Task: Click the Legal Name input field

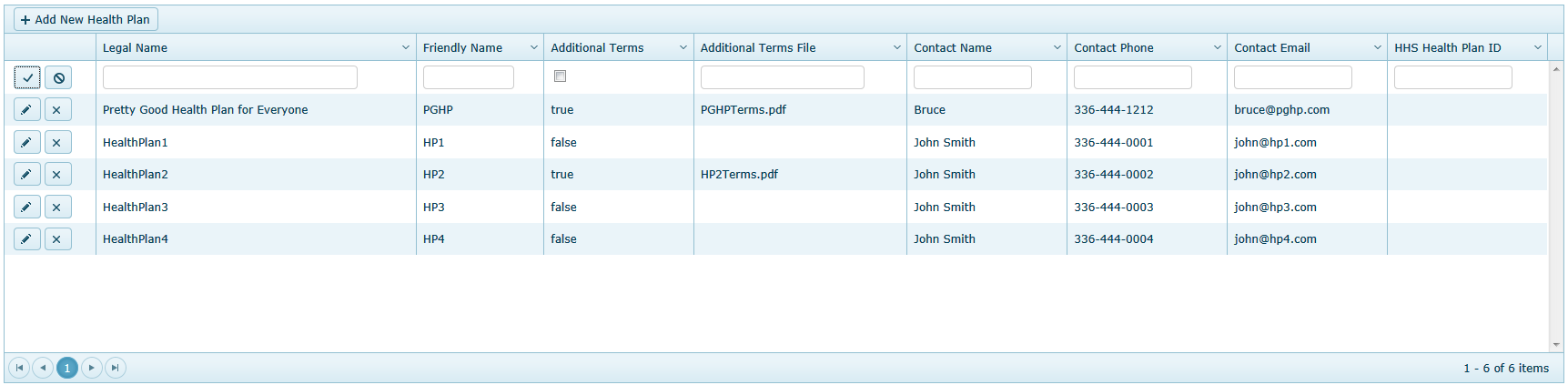Action: 229,77
